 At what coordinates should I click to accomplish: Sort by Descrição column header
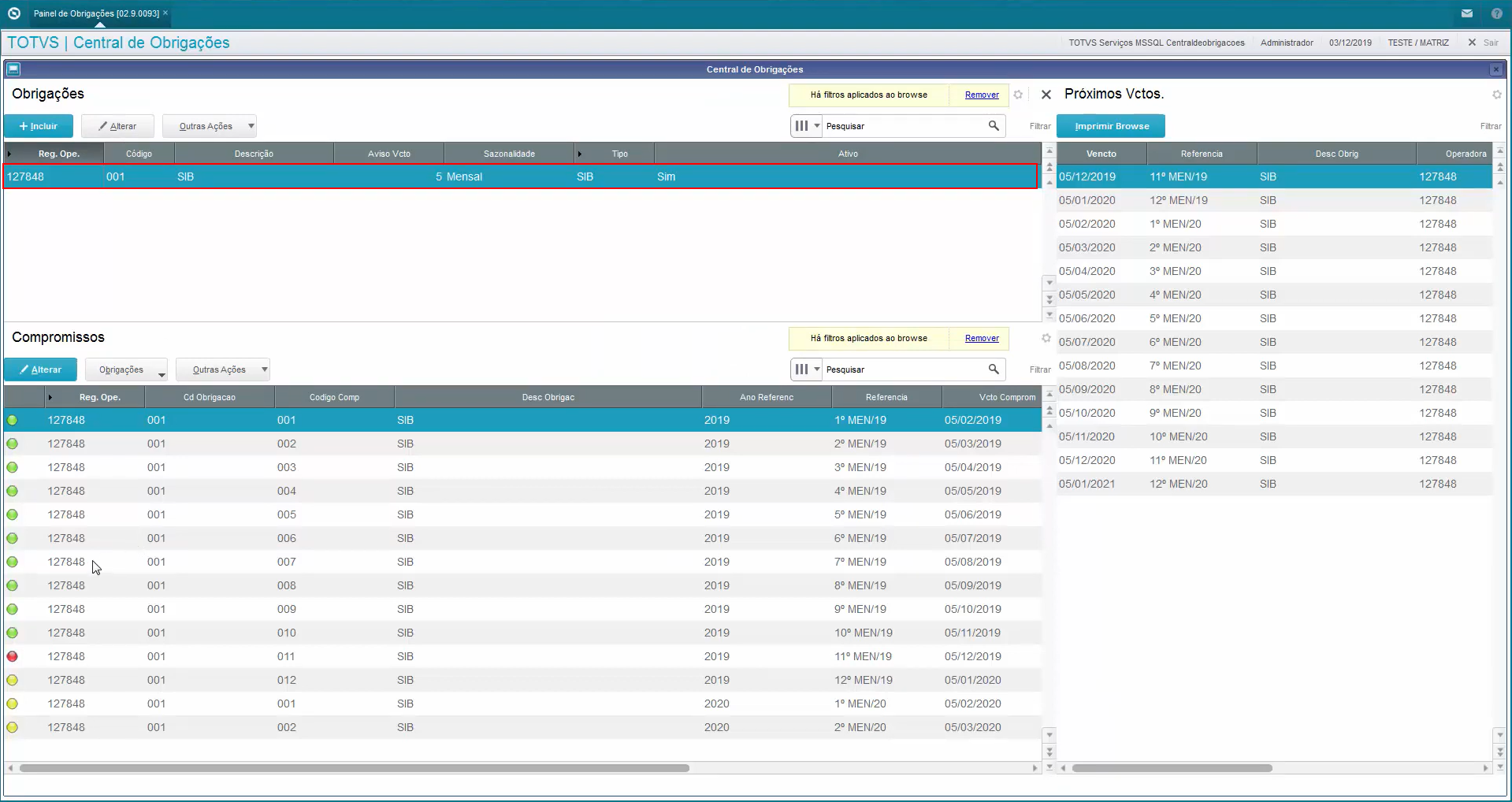pyautogui.click(x=254, y=154)
